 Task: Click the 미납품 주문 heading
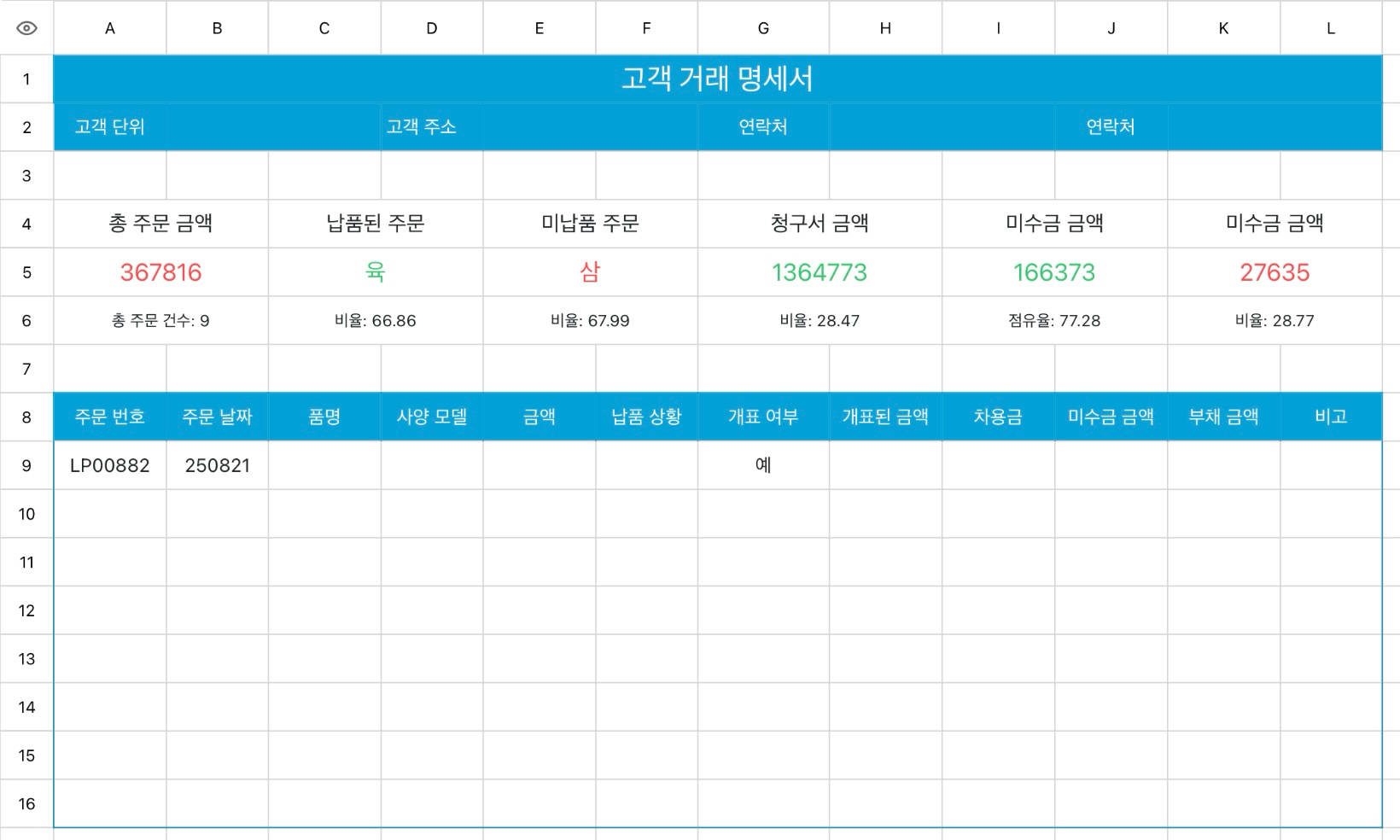[591, 224]
